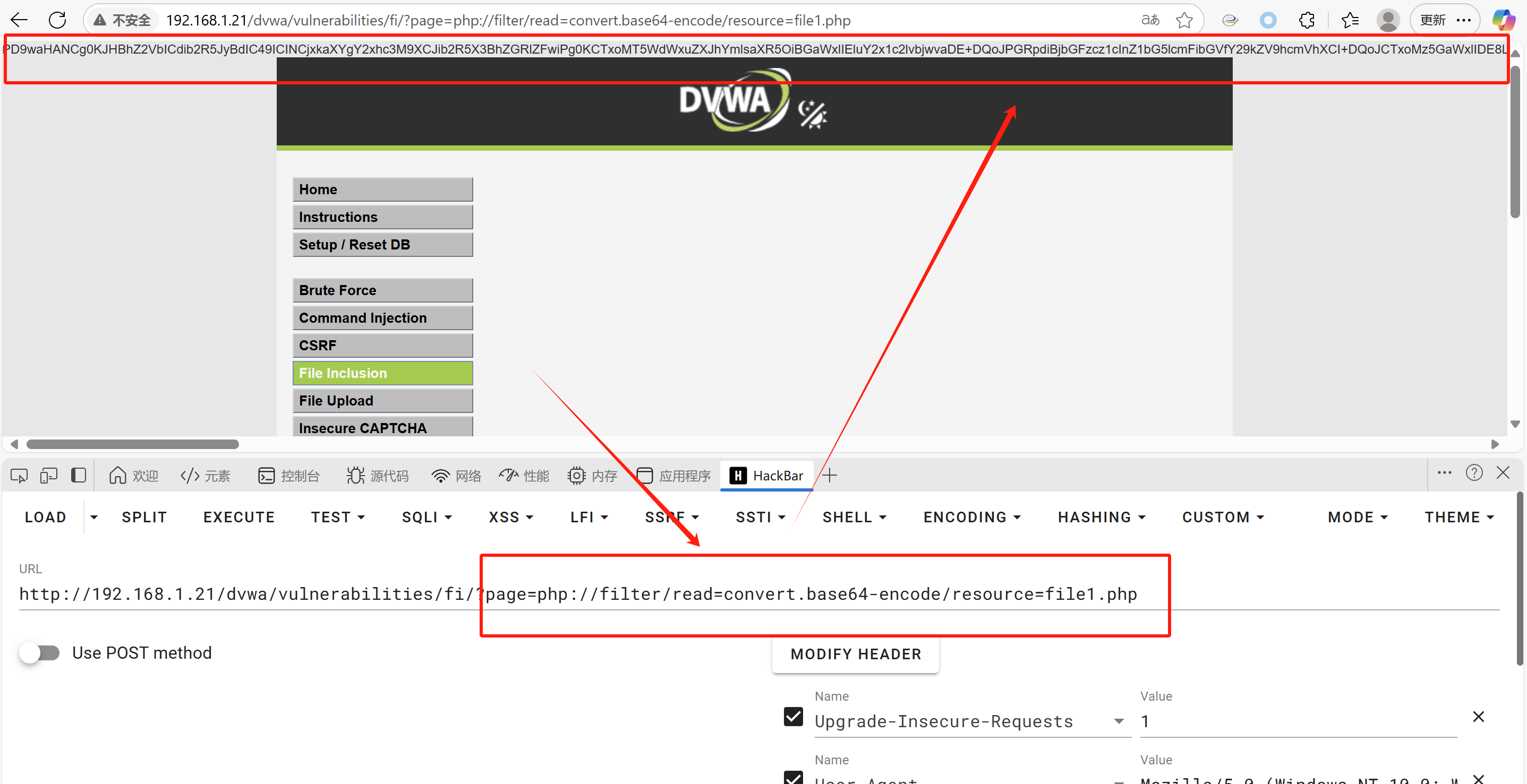The height and width of the screenshot is (784, 1527).
Task: Open the favorites list icon
Action: coord(1350,20)
